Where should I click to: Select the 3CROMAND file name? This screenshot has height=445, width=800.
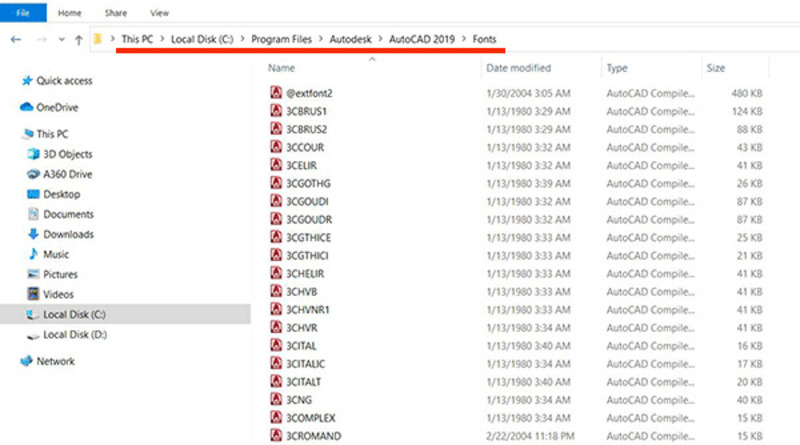coord(313,436)
